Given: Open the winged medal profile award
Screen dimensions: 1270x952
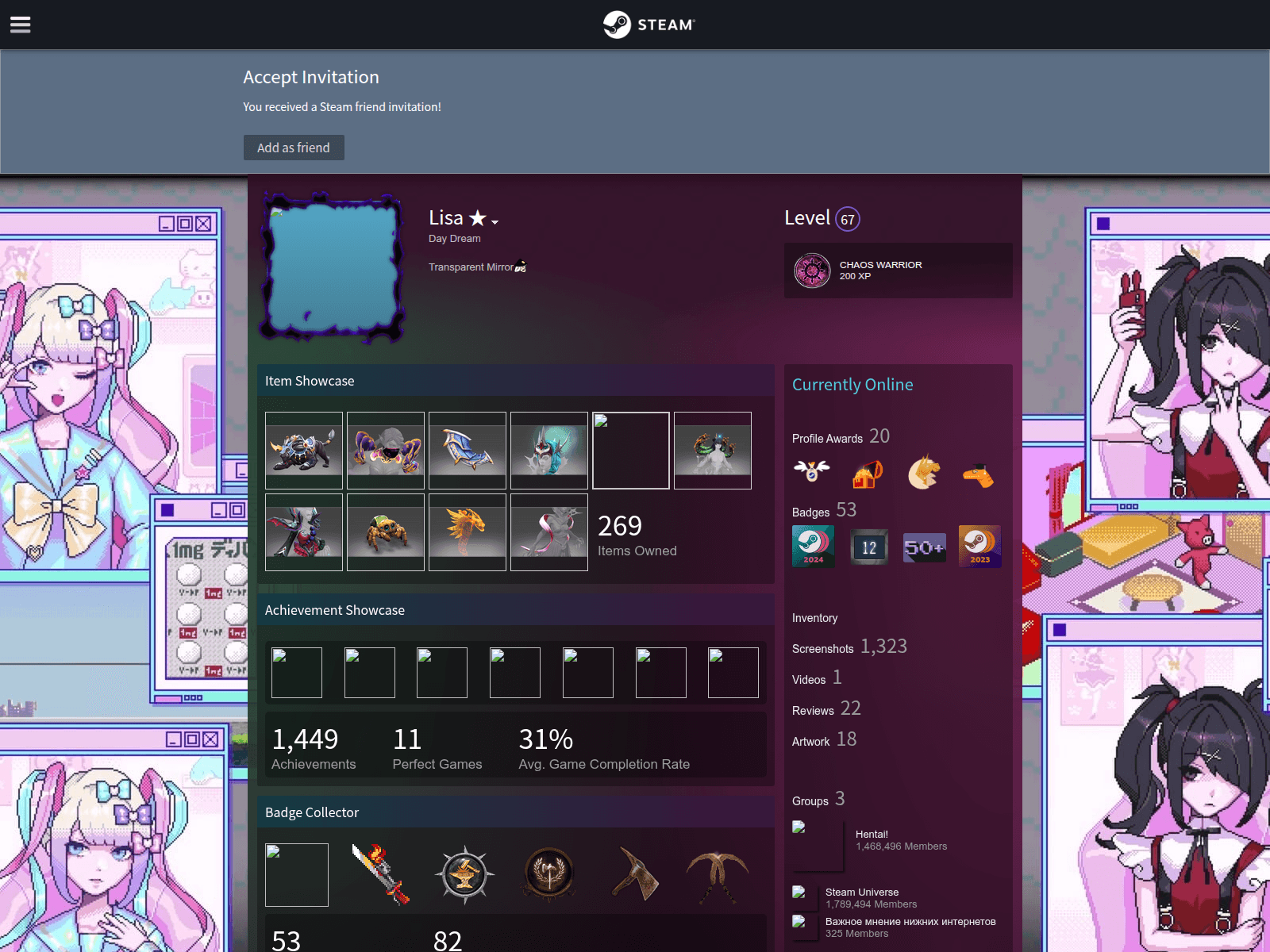Looking at the screenshot, I should [812, 473].
